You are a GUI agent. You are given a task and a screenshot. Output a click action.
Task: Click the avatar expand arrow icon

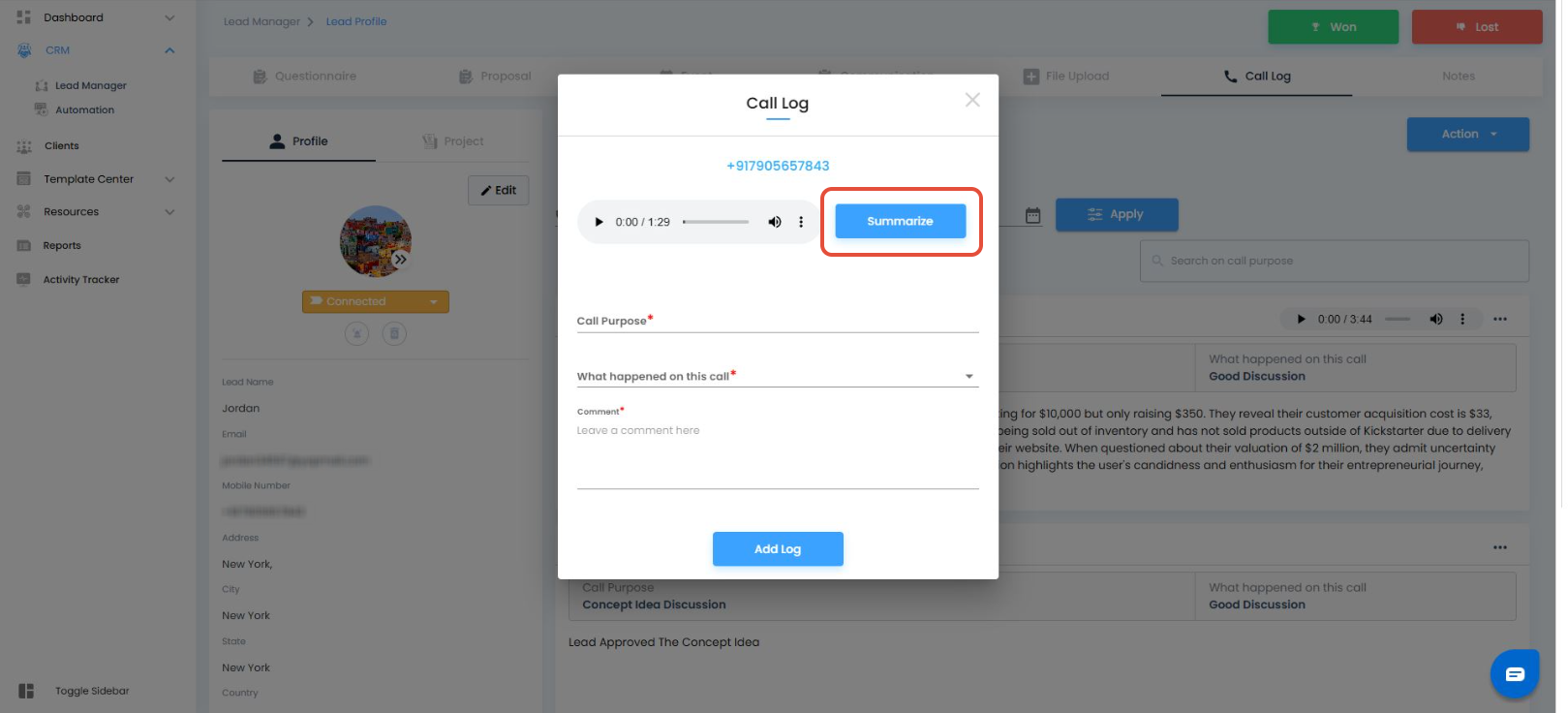click(400, 259)
